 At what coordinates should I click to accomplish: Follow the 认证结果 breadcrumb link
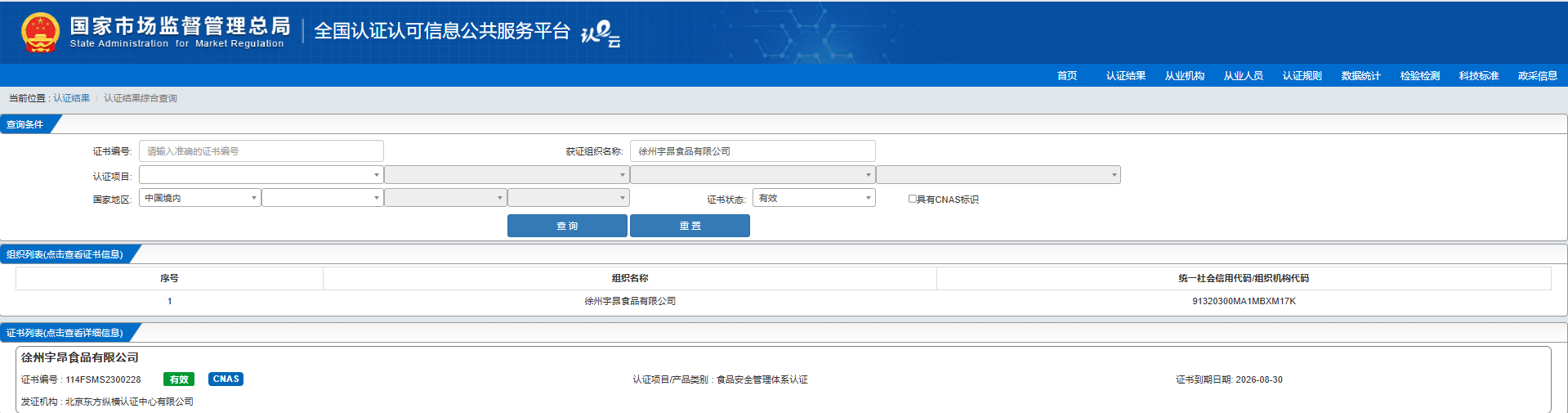tap(72, 98)
